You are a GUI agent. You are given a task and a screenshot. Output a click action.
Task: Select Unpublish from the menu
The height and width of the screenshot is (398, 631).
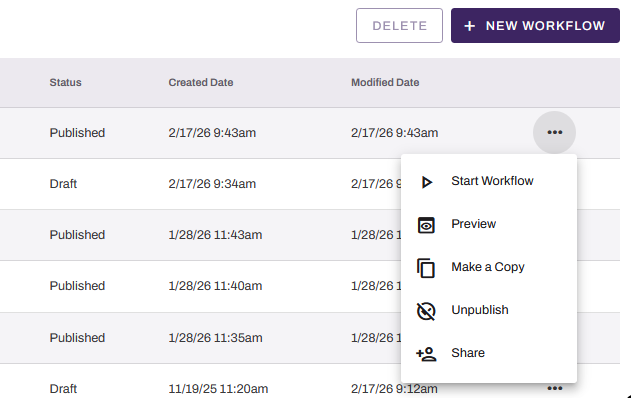(x=489, y=310)
